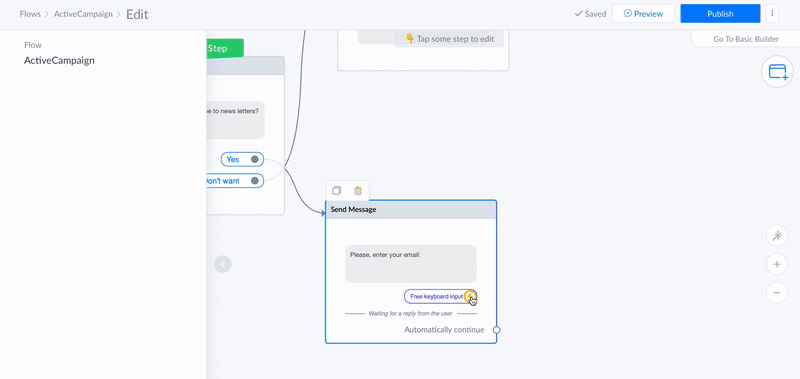Click the 'Please, enter your email' message bubble

tap(411, 264)
